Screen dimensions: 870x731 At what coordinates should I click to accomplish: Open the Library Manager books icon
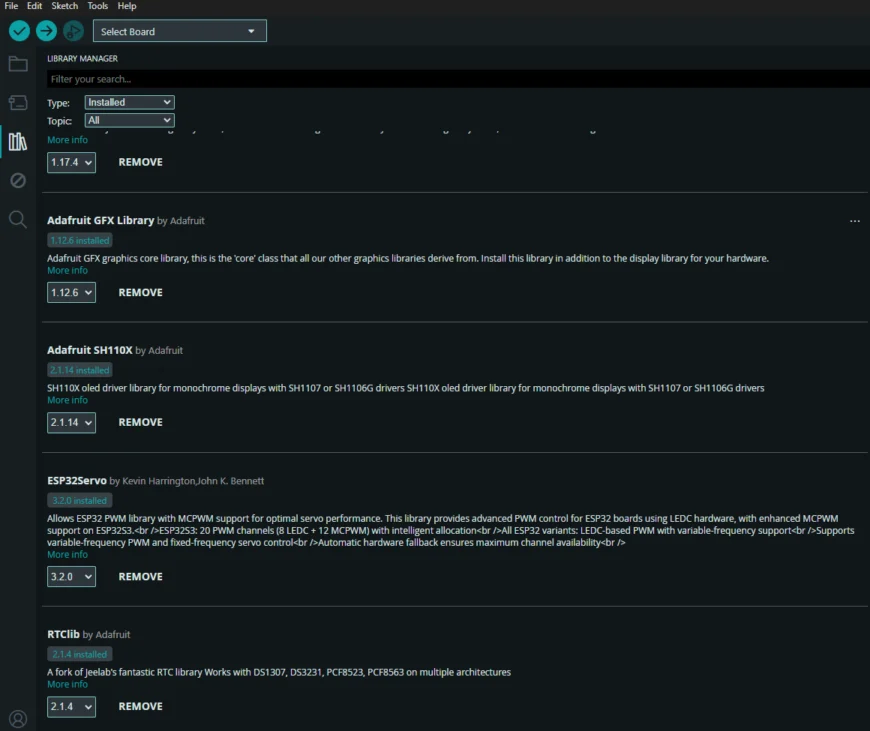pos(18,142)
